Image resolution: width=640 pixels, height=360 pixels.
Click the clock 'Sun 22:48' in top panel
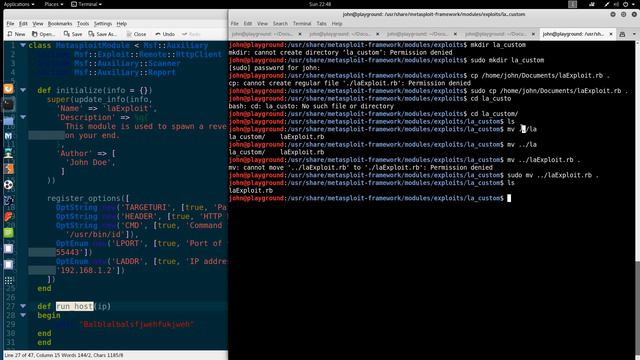pos(320,4)
